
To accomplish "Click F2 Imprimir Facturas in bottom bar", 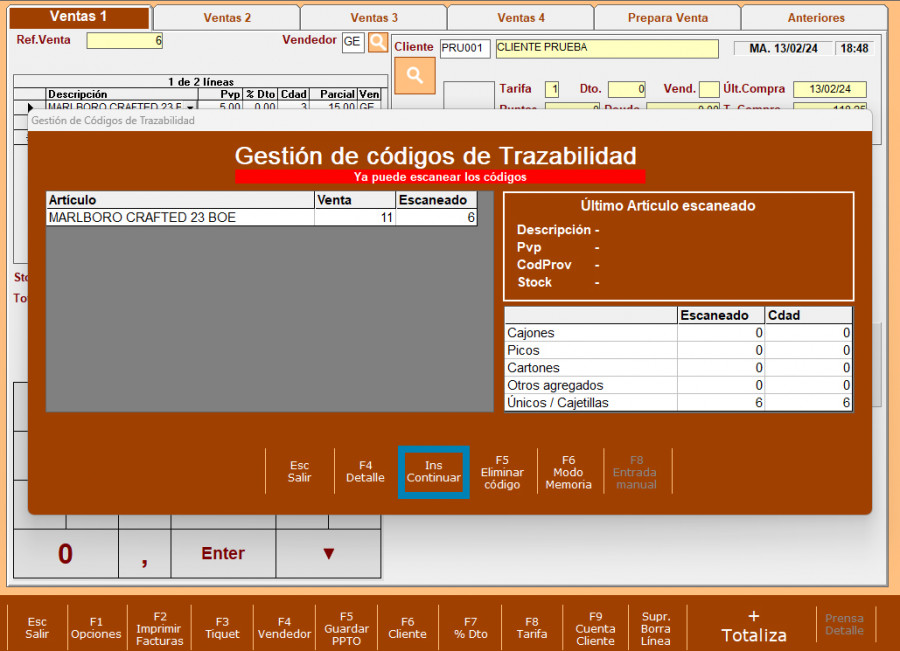I will click(159, 628).
